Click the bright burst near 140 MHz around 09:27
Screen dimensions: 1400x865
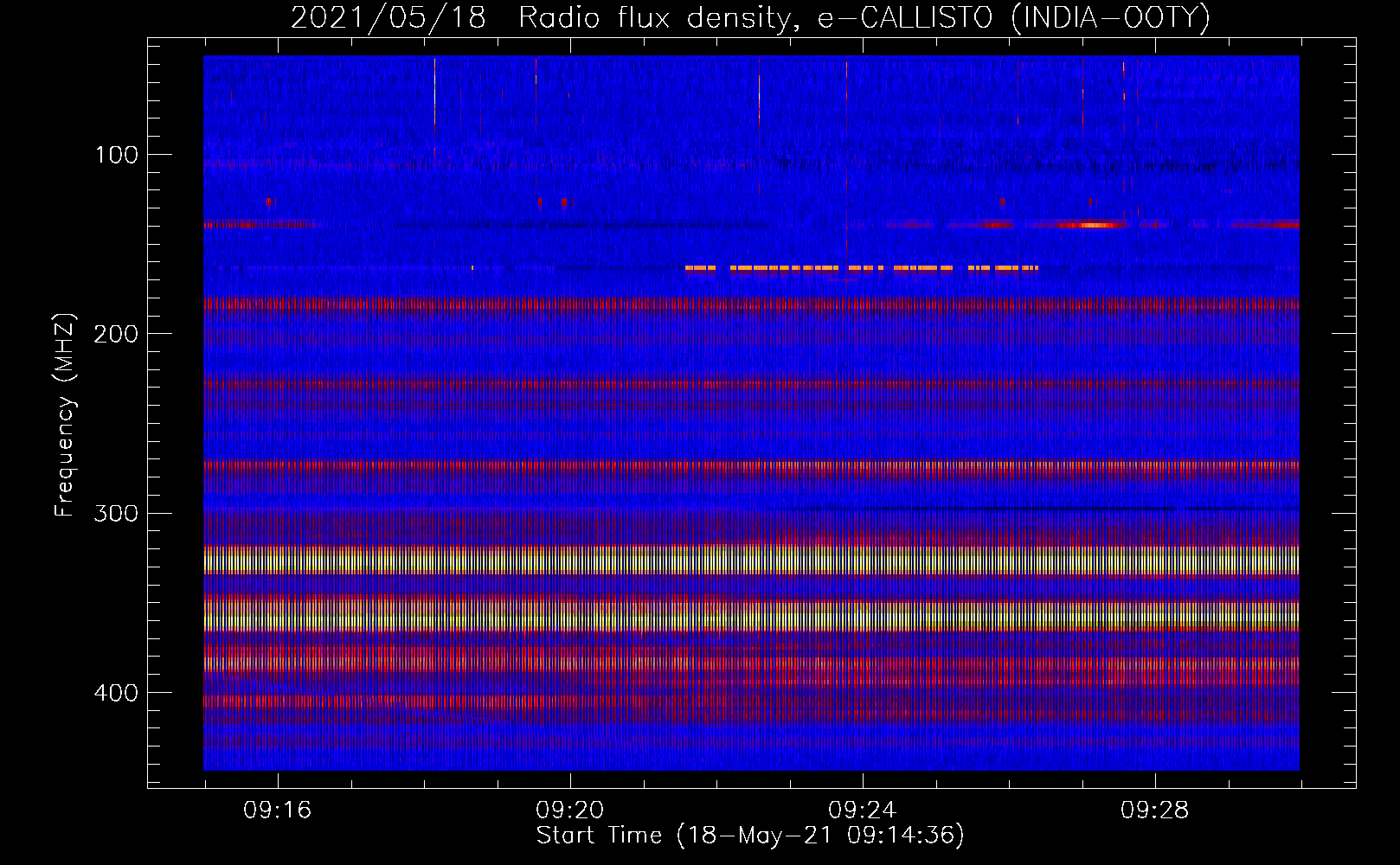[1093, 225]
